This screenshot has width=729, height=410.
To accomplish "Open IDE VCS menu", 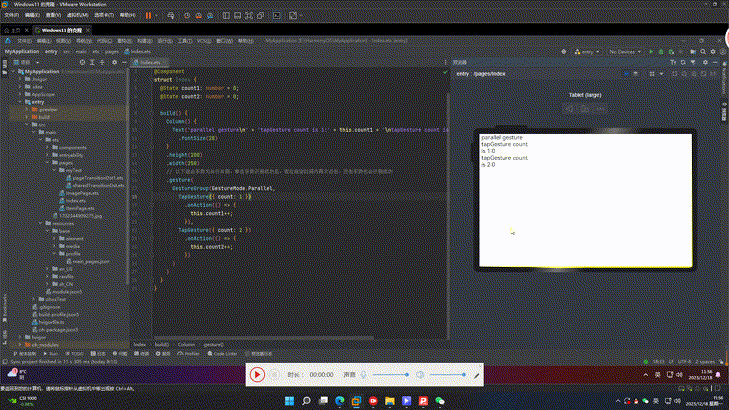I will (204, 41).
